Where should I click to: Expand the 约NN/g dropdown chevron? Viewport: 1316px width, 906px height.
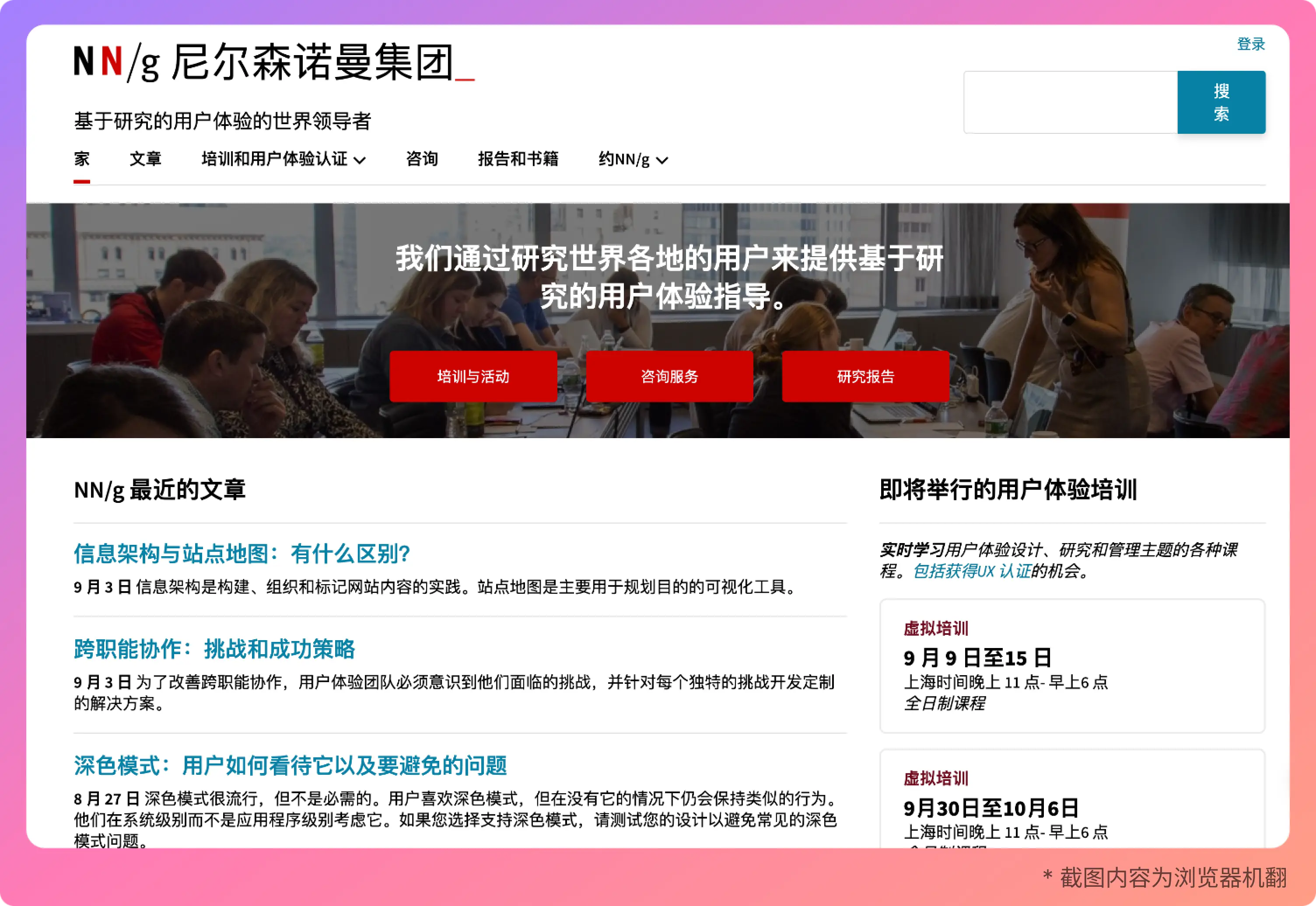pos(661,160)
